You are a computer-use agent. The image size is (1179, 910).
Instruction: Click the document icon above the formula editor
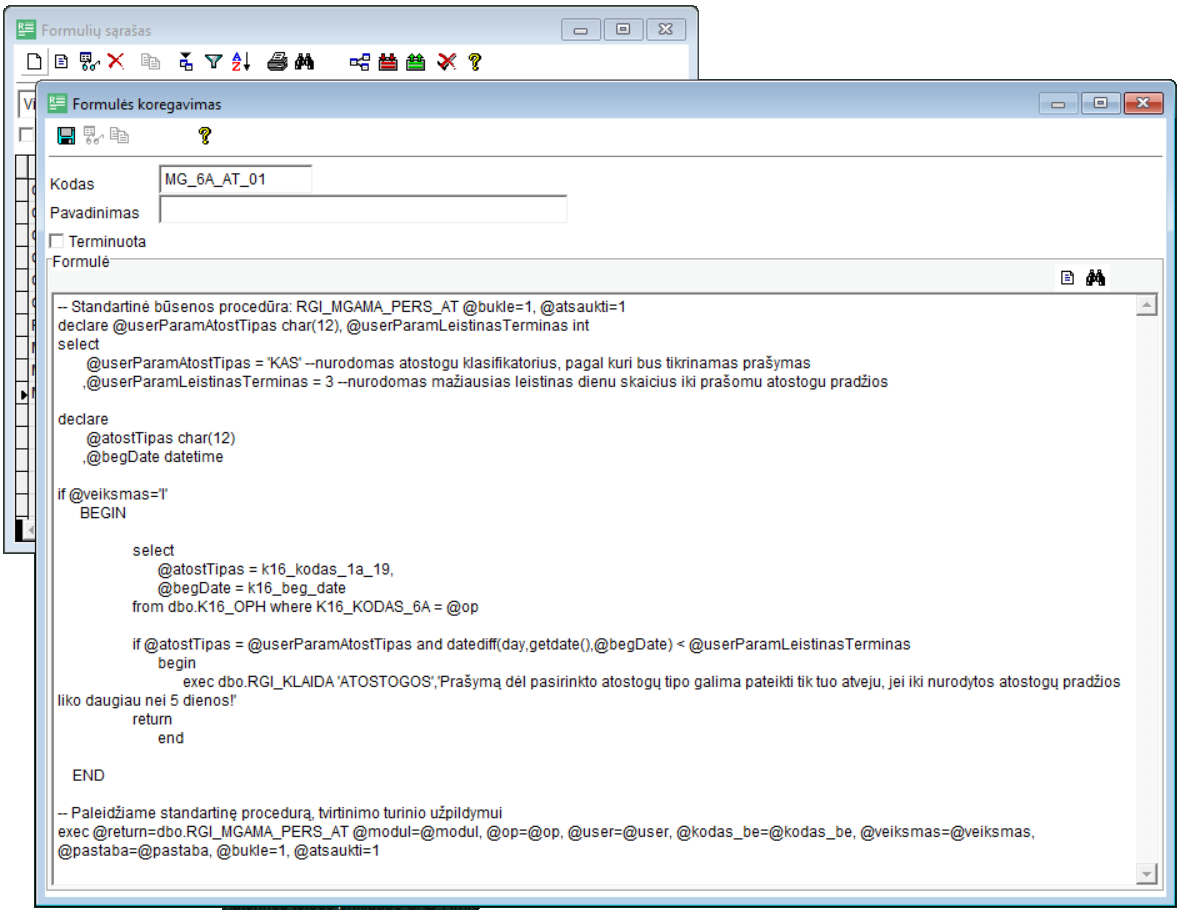1067,279
